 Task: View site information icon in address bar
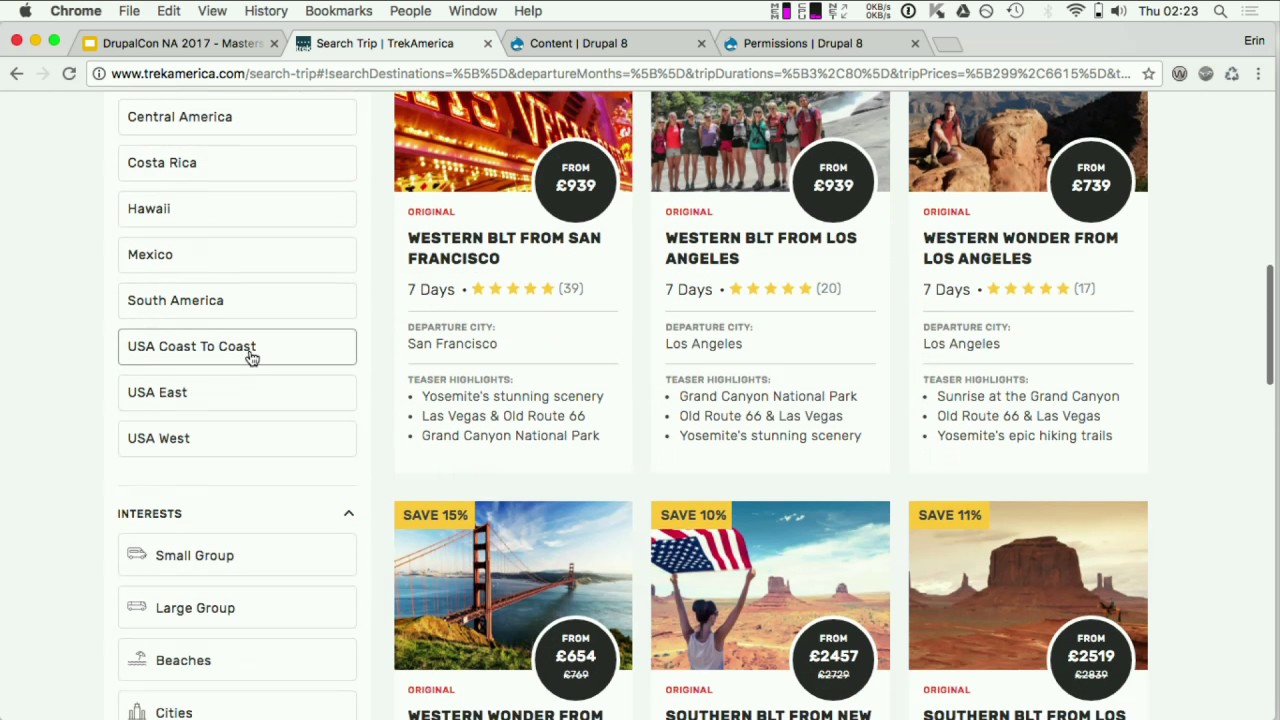[x=100, y=73]
